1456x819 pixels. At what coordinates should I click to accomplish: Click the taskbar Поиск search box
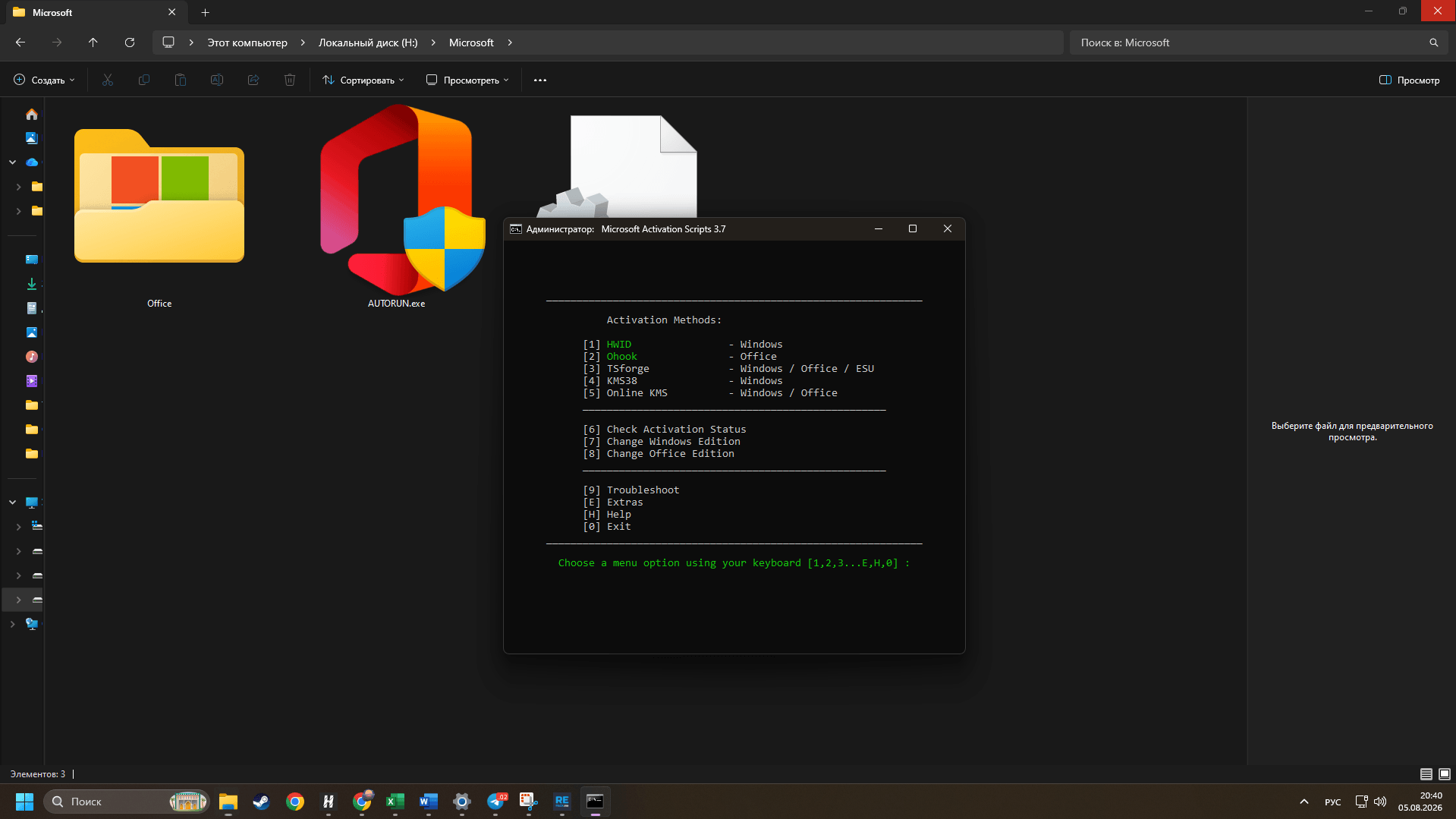(126, 802)
